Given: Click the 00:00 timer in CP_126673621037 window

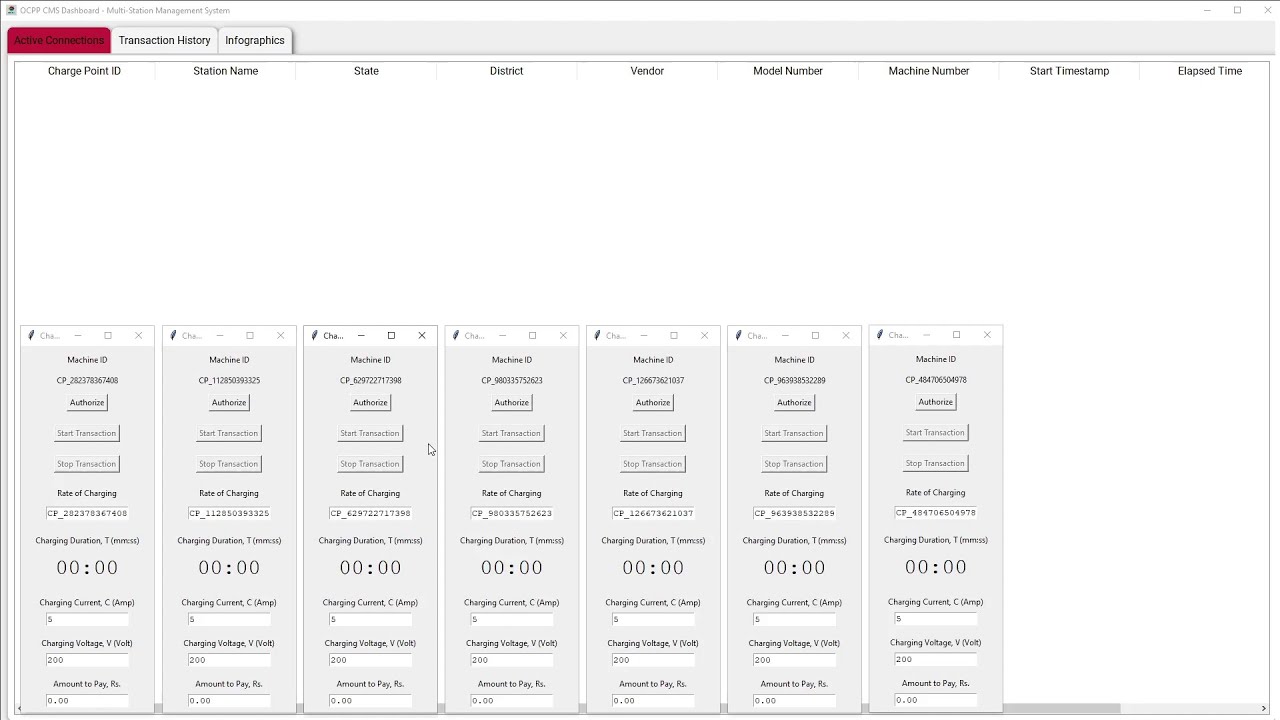Looking at the screenshot, I should 653,568.
